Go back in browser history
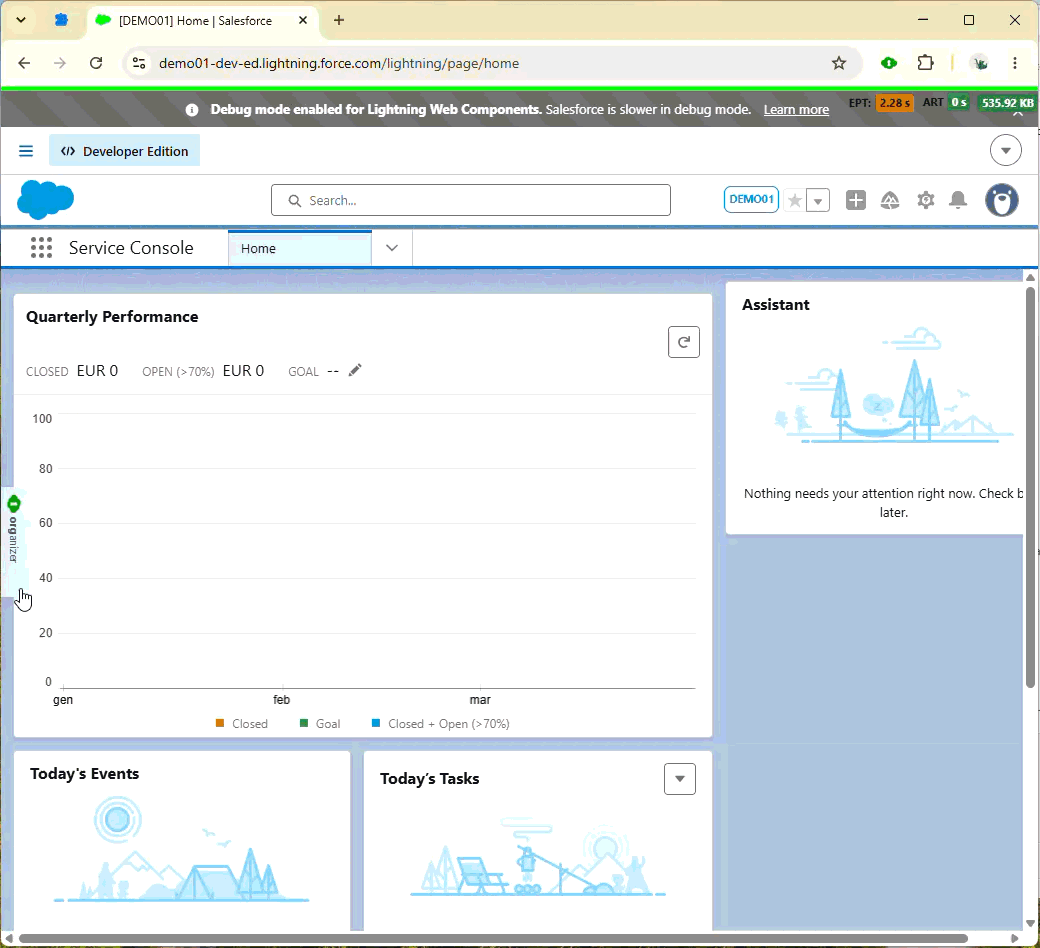The image size is (1040, 948). 25,63
